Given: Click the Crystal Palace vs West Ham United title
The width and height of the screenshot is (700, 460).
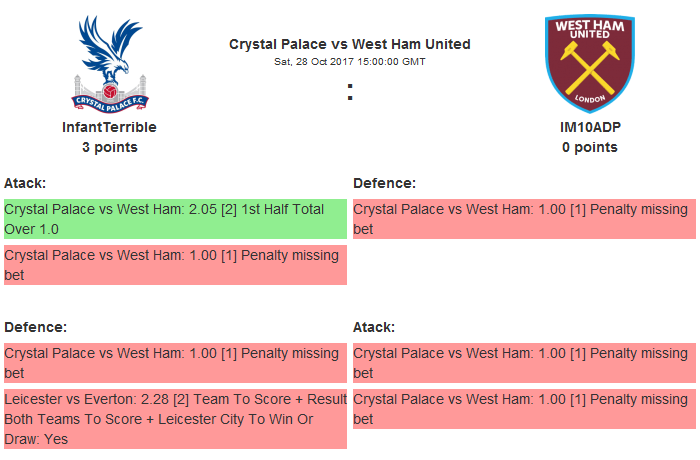Looking at the screenshot, I should tap(350, 44).
